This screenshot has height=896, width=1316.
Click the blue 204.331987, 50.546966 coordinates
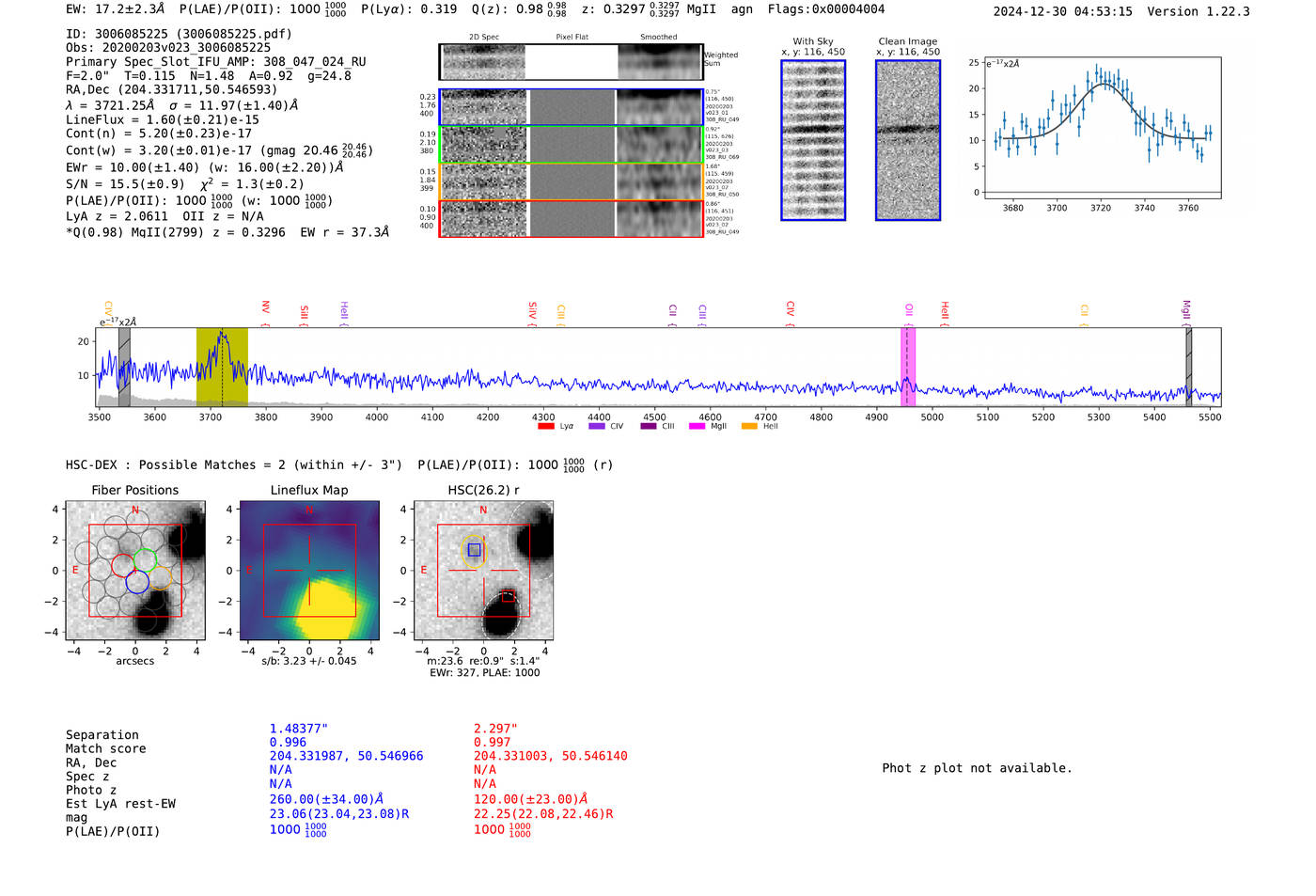346,756
